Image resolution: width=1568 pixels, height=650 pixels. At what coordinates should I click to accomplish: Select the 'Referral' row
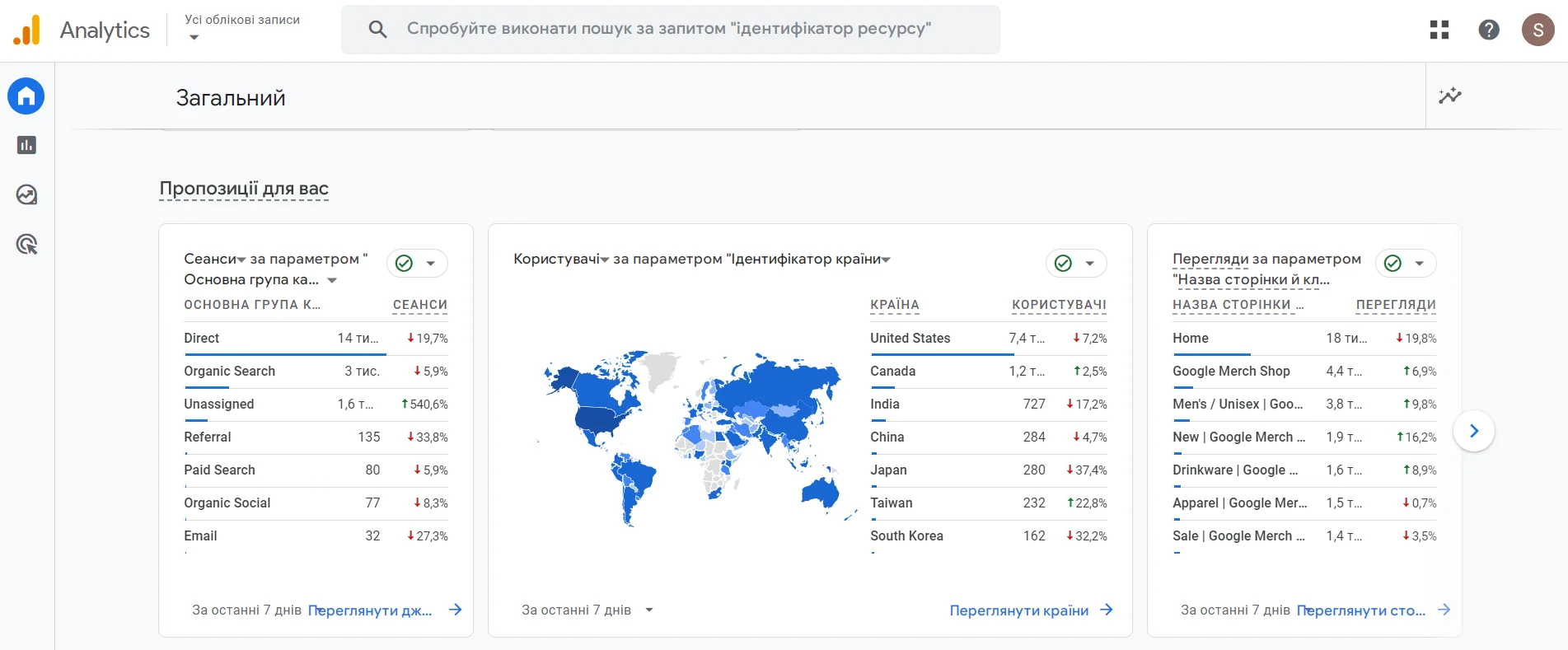click(x=316, y=437)
